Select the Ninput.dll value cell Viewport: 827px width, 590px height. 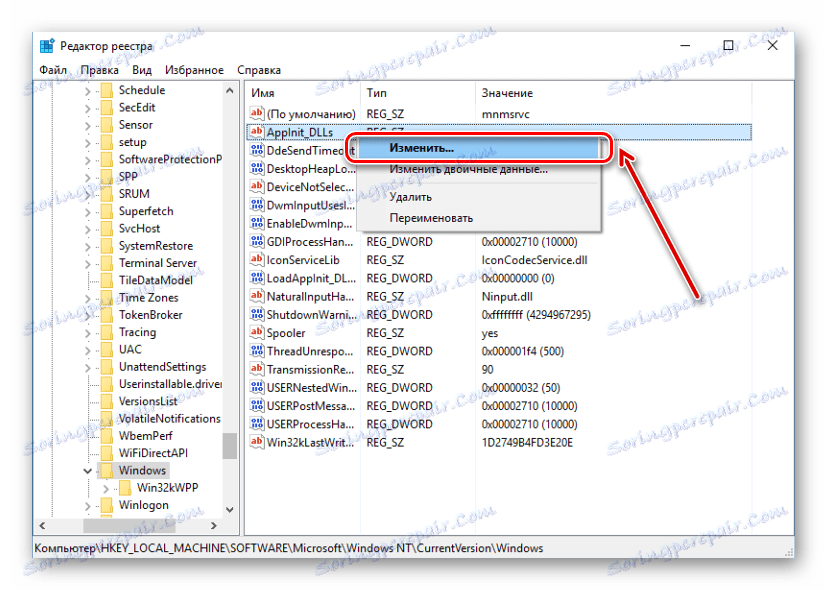click(507, 296)
